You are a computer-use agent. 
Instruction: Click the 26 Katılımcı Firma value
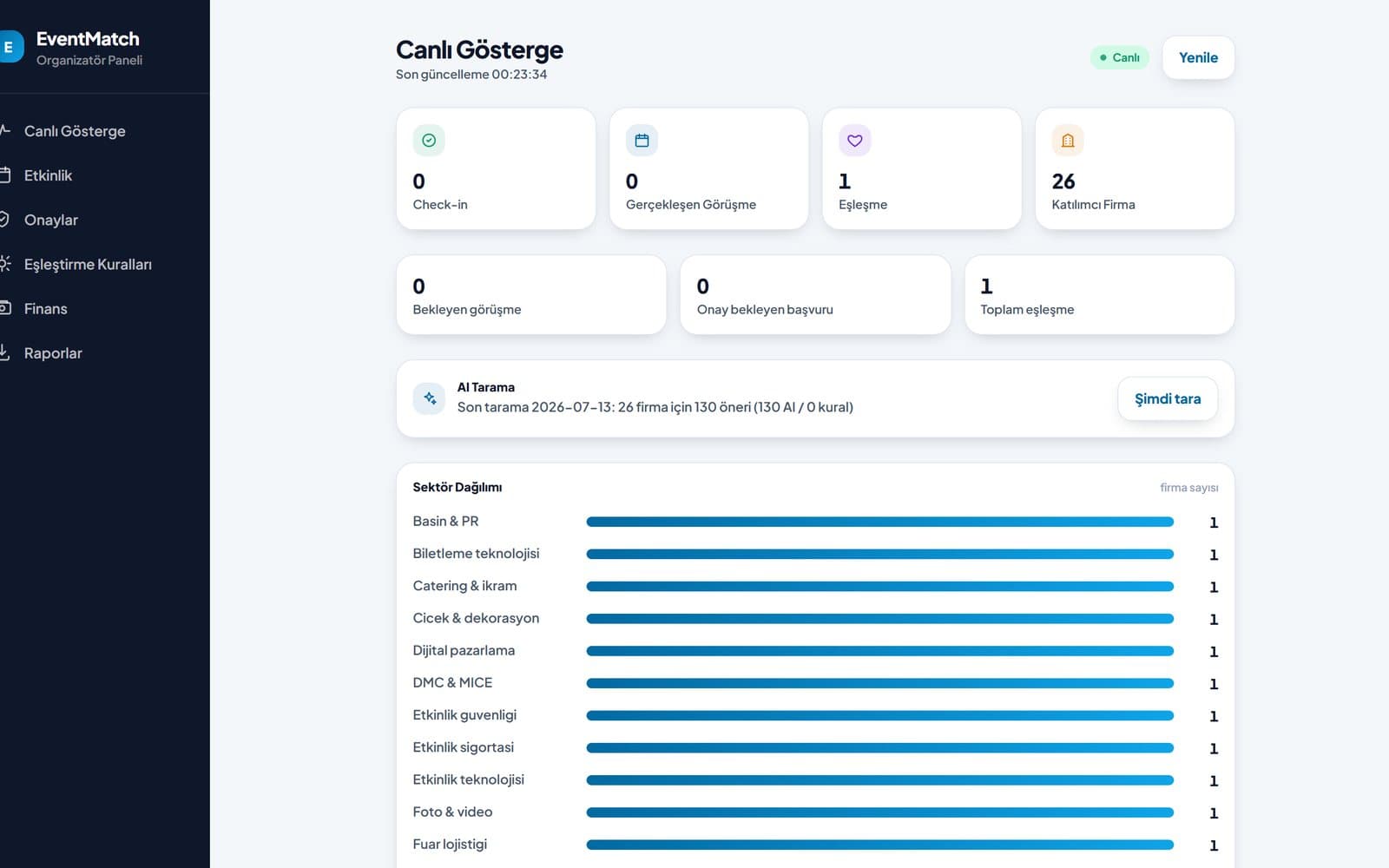(1063, 181)
